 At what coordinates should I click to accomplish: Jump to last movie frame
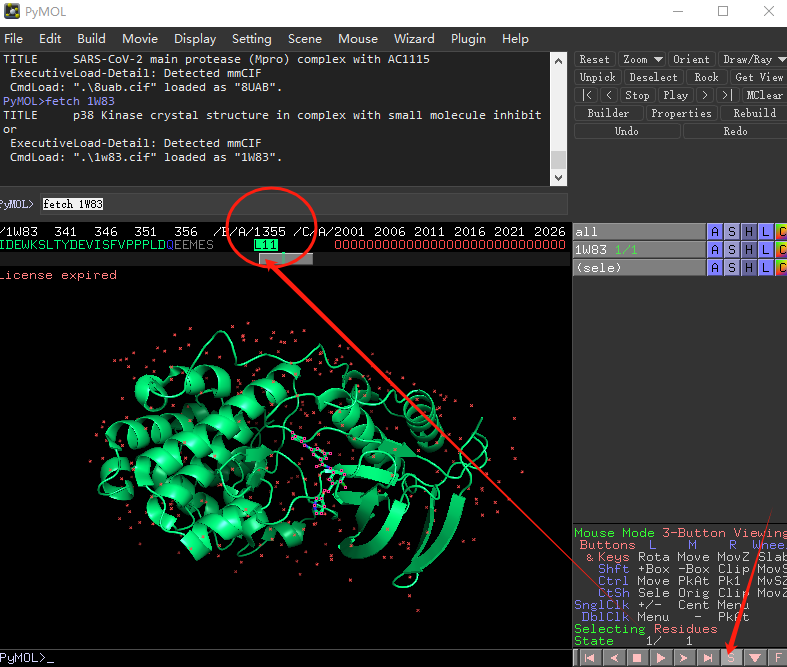click(x=708, y=657)
